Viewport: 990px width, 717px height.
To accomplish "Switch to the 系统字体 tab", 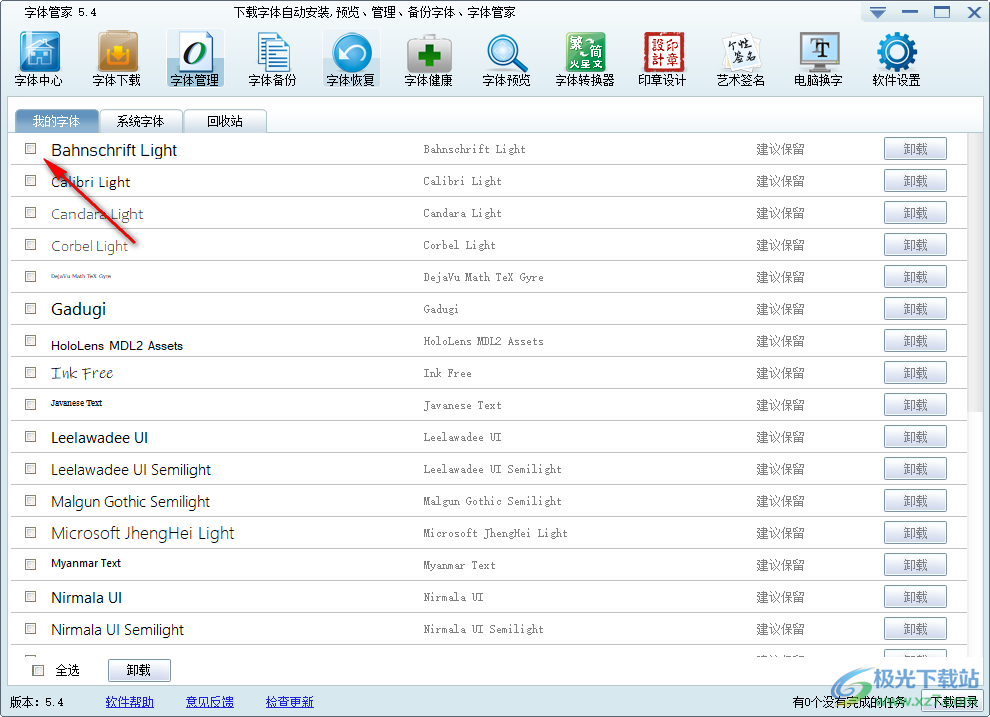I will click(140, 122).
